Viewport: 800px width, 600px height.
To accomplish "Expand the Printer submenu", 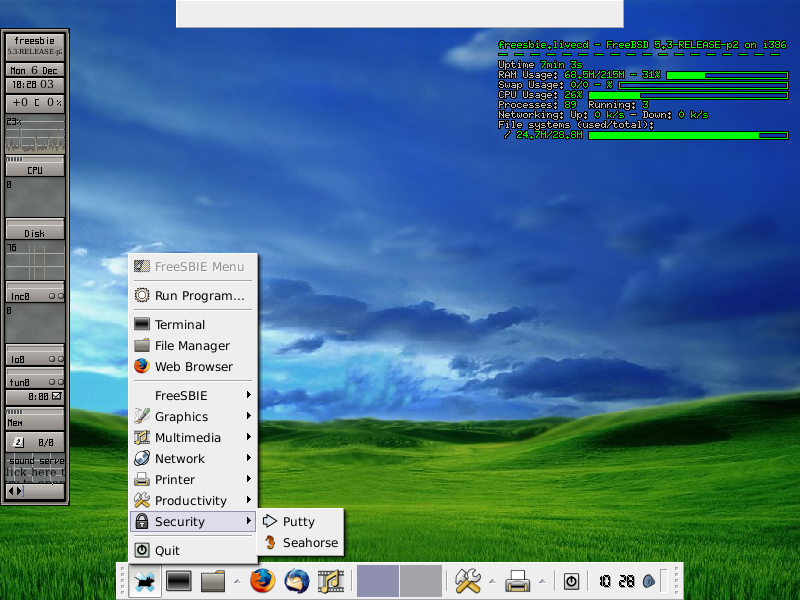I will click(x=193, y=479).
